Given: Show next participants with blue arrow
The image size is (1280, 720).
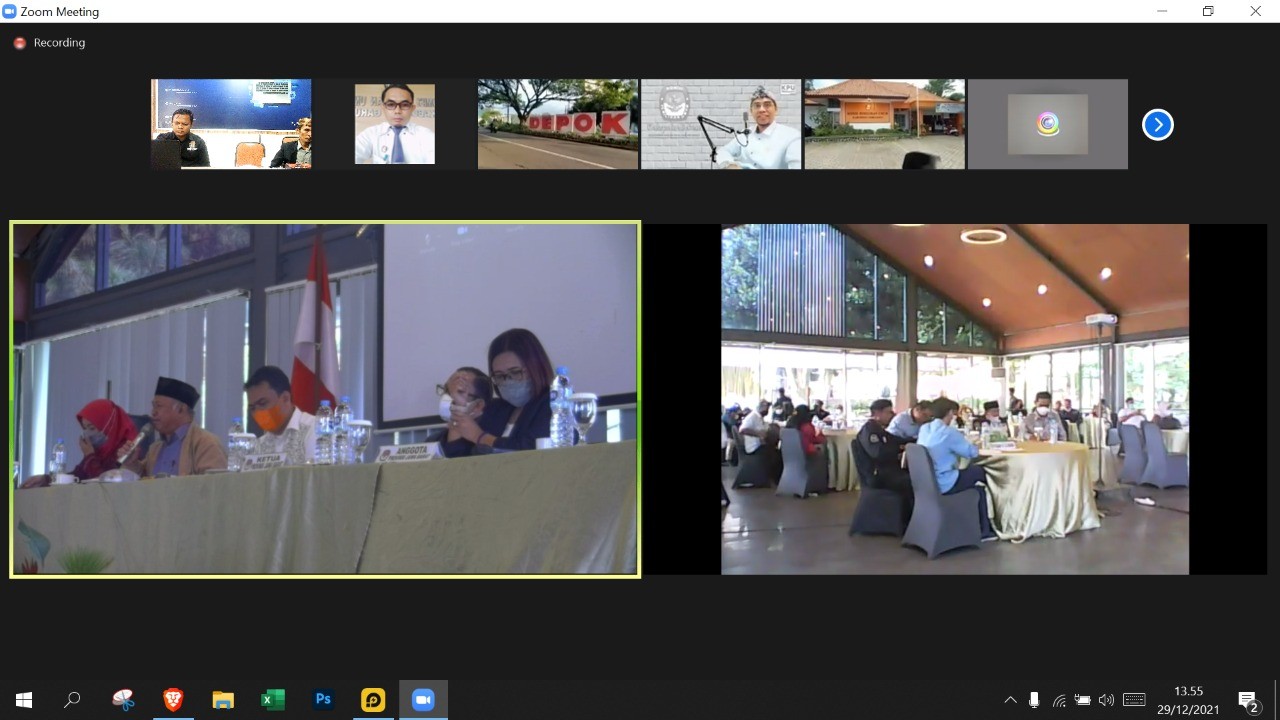Looking at the screenshot, I should point(1157,125).
